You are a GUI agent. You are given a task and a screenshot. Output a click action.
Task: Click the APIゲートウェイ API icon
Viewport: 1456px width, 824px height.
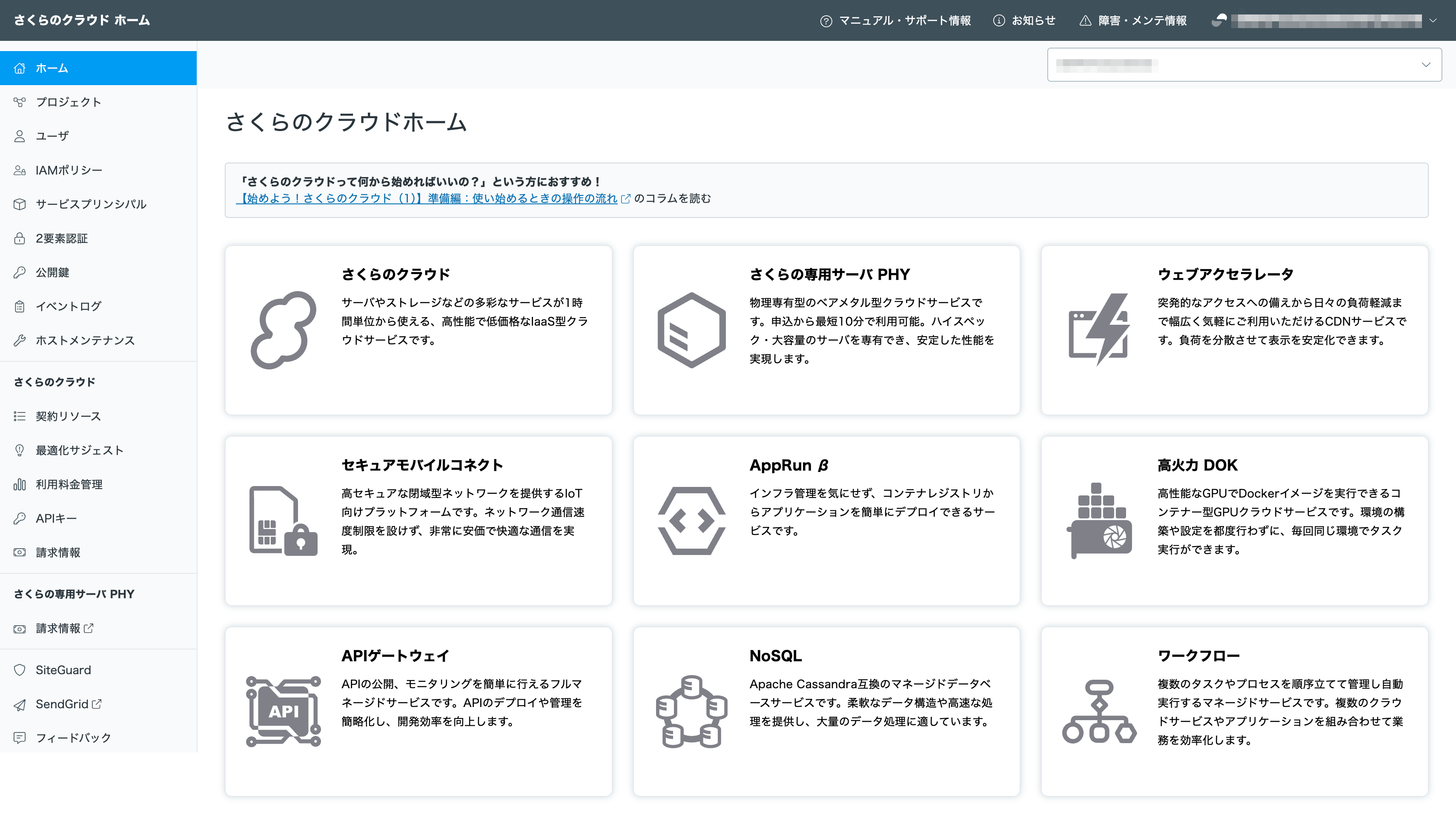pos(283,711)
